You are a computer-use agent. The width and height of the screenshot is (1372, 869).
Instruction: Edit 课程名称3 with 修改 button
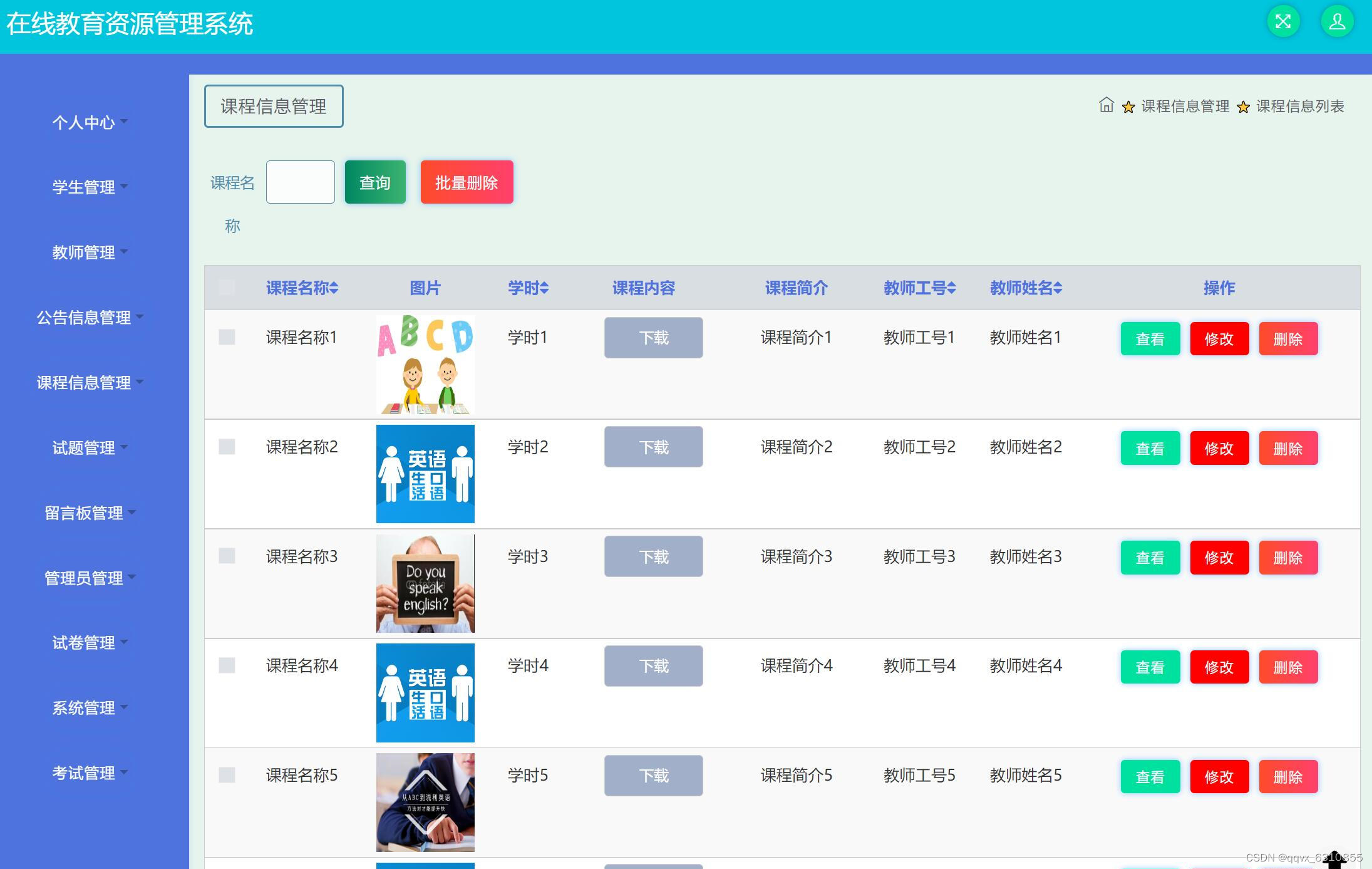(1219, 558)
